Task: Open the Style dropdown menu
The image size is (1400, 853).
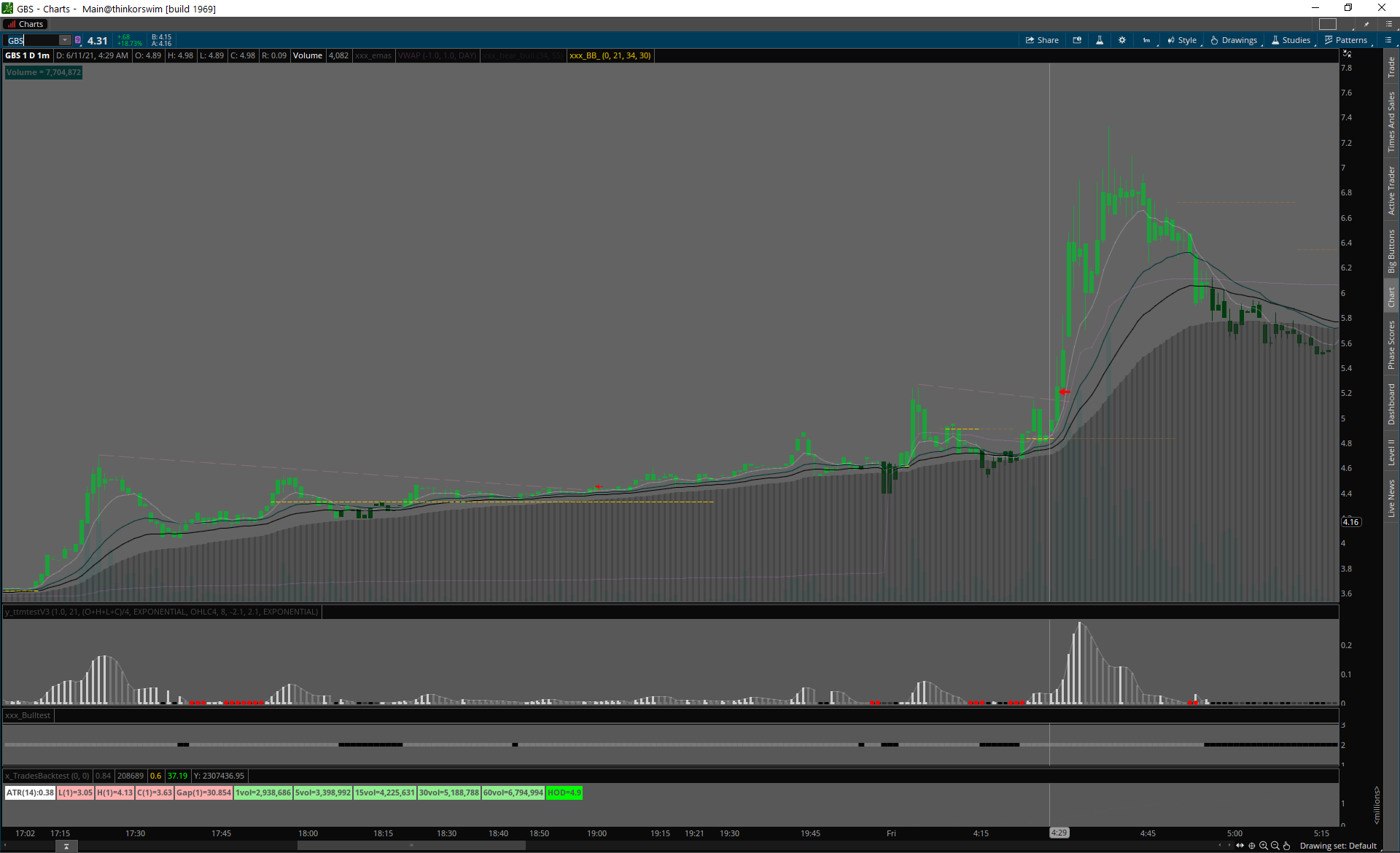Action: point(1182,40)
